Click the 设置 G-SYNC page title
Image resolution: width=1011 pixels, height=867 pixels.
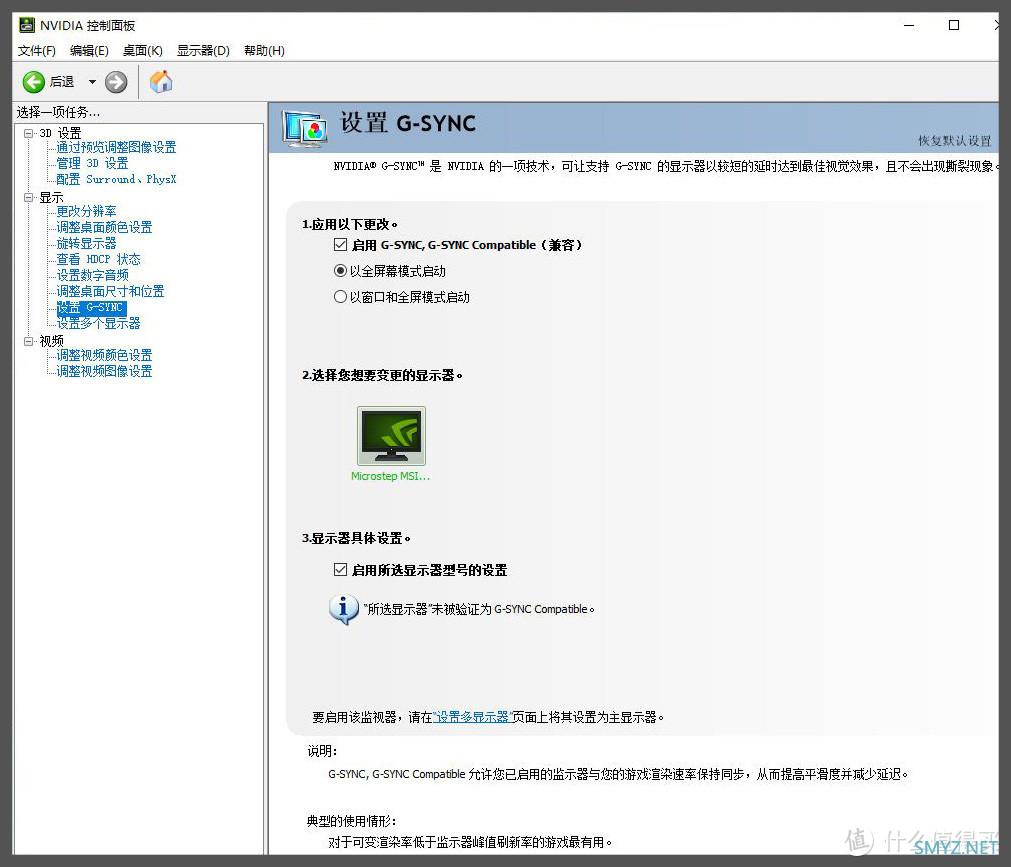click(x=408, y=122)
